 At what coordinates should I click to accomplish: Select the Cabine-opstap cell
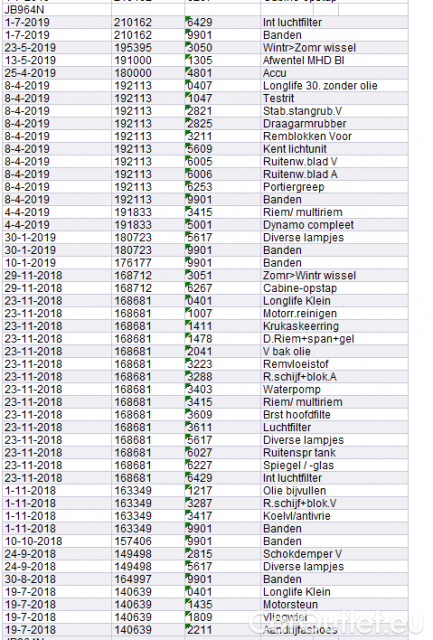coord(334,288)
